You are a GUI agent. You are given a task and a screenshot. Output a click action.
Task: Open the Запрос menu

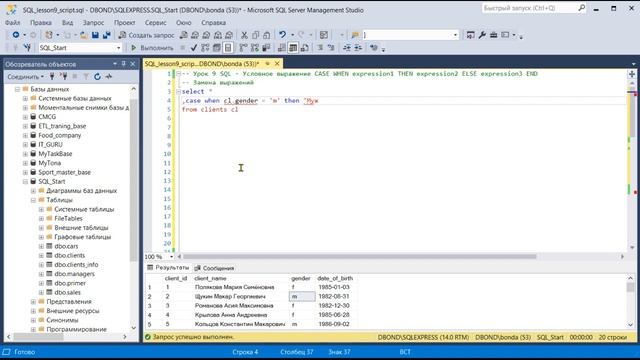pos(93,22)
